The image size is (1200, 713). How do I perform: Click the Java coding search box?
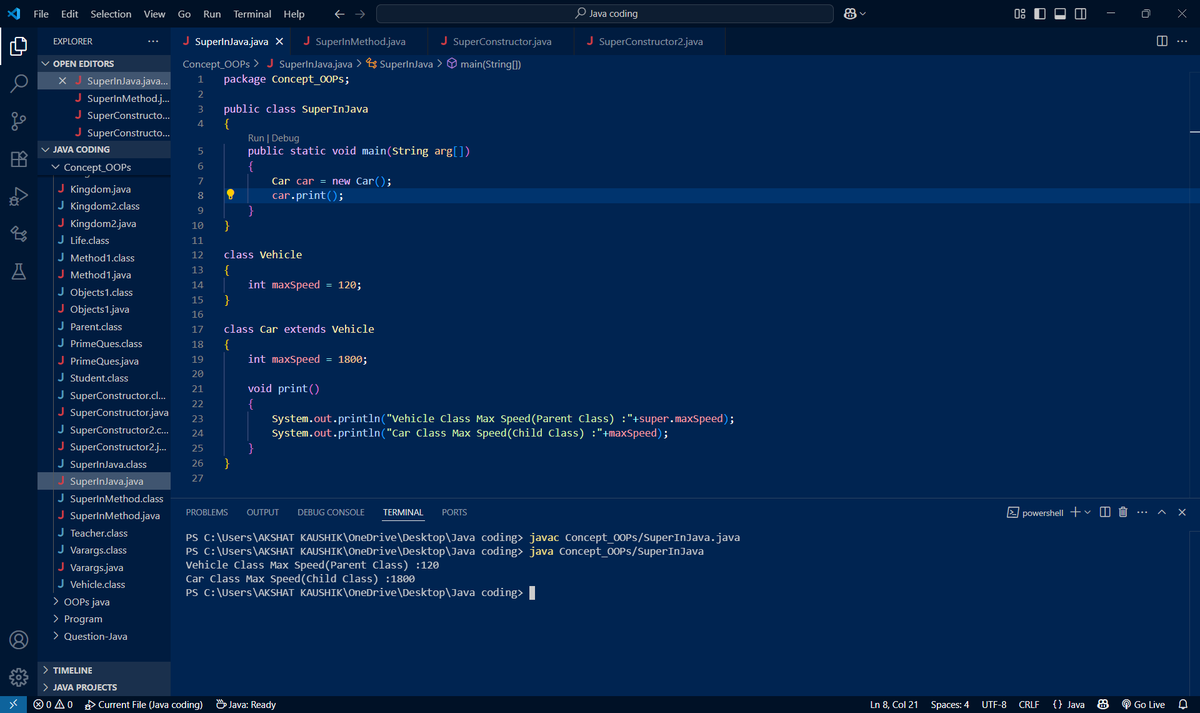click(605, 14)
